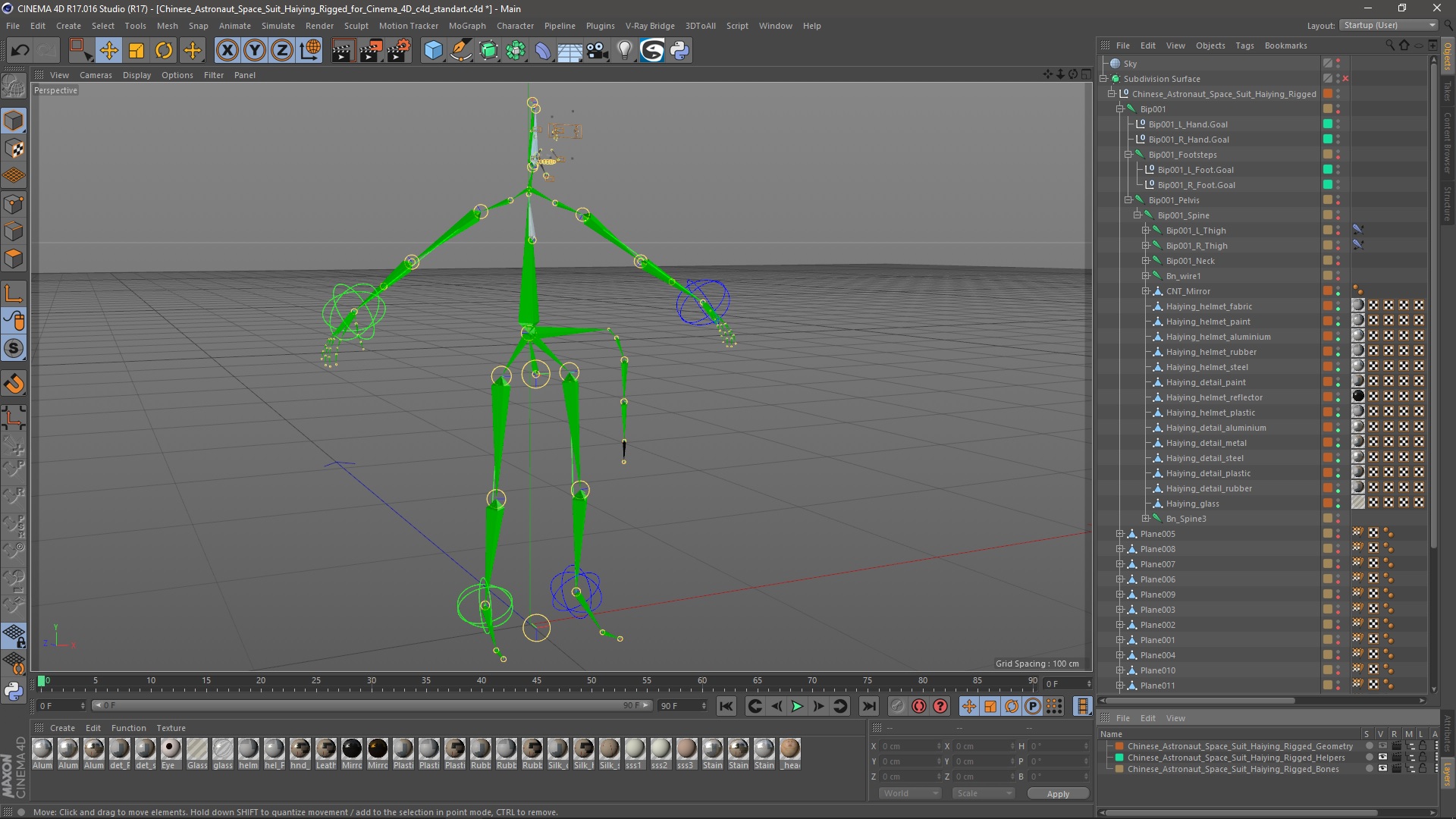1456x819 pixels.
Task: Open the Mesh menu
Action: (x=167, y=26)
